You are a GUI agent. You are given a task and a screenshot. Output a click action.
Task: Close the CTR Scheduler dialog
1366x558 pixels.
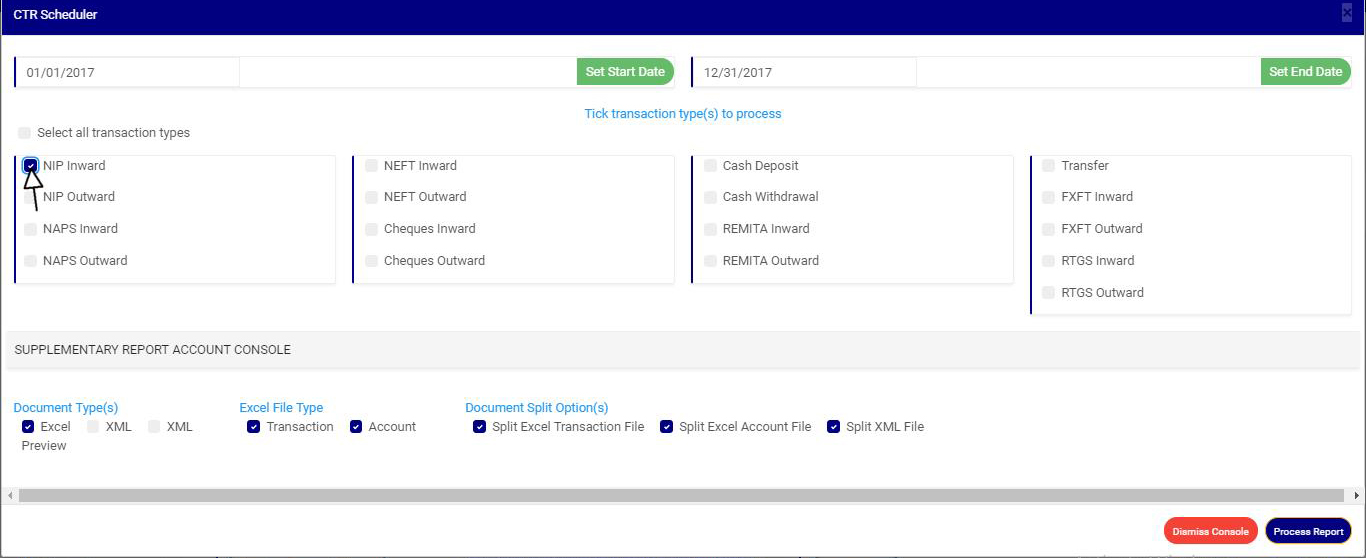tap(1348, 13)
